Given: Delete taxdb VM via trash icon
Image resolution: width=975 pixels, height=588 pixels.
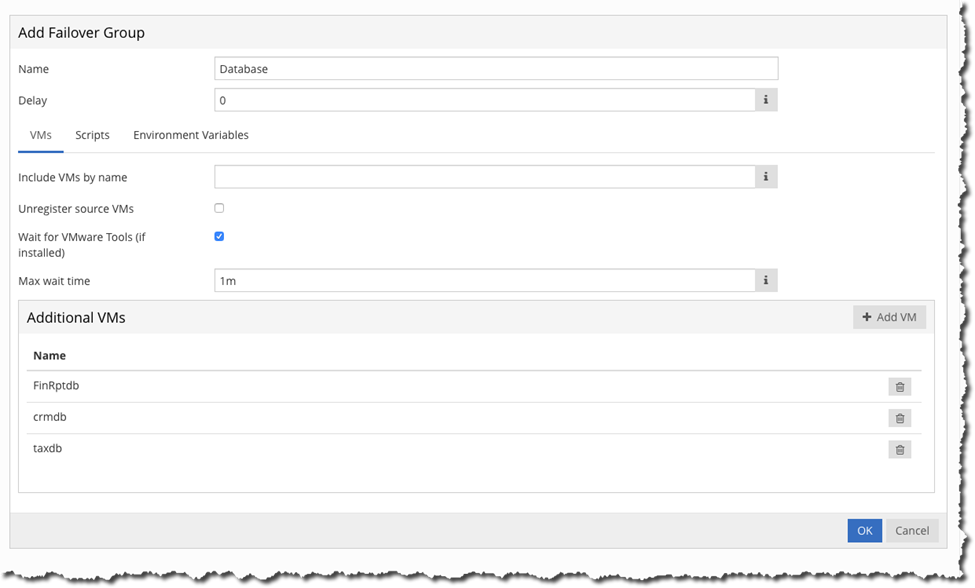Looking at the screenshot, I should pos(899,450).
